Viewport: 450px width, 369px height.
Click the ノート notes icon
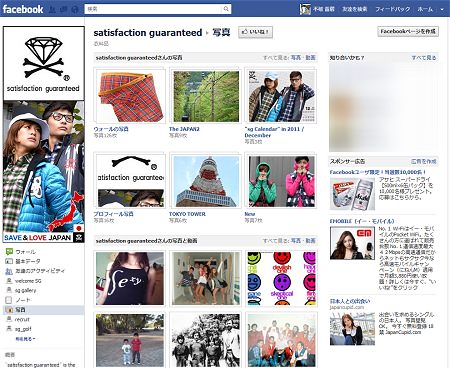(x=9, y=300)
